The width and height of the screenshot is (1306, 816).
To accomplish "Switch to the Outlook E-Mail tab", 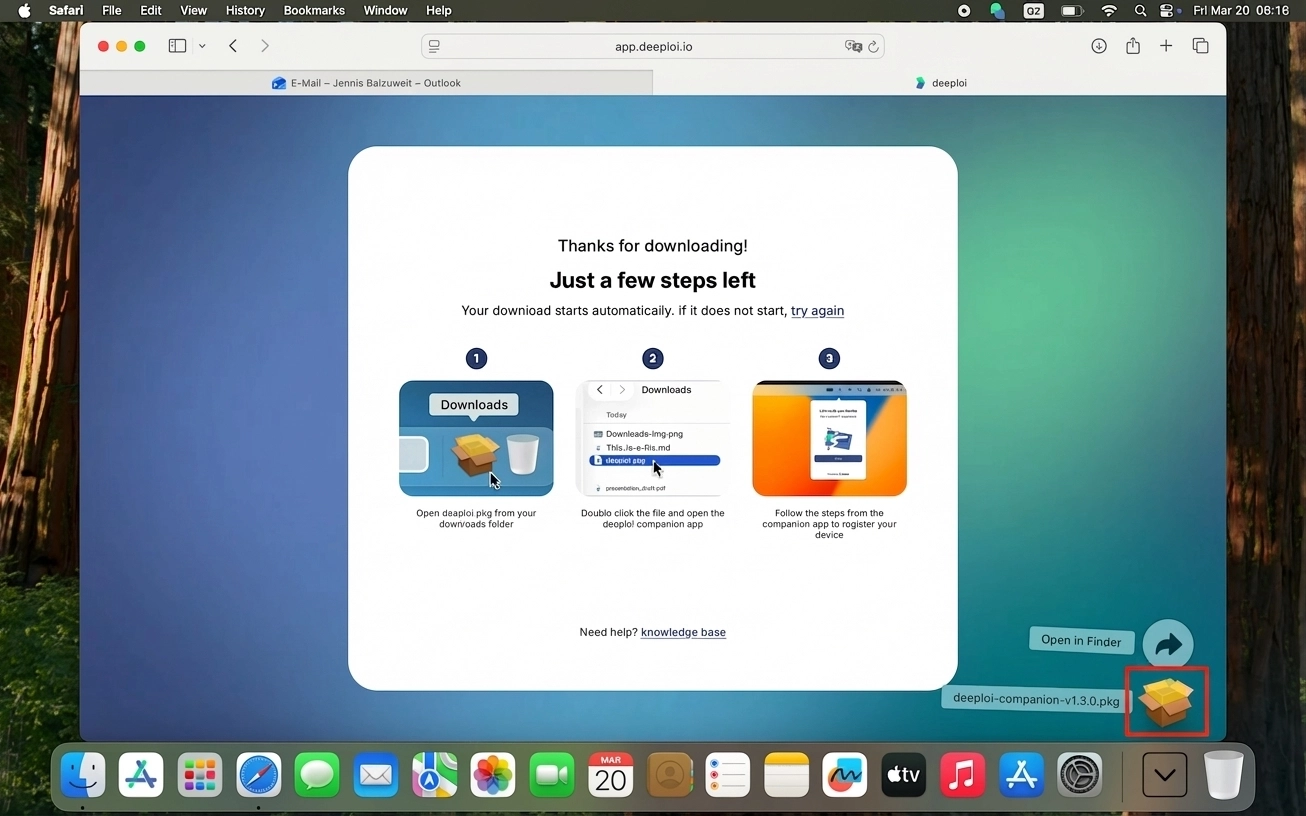I will click(x=366, y=83).
